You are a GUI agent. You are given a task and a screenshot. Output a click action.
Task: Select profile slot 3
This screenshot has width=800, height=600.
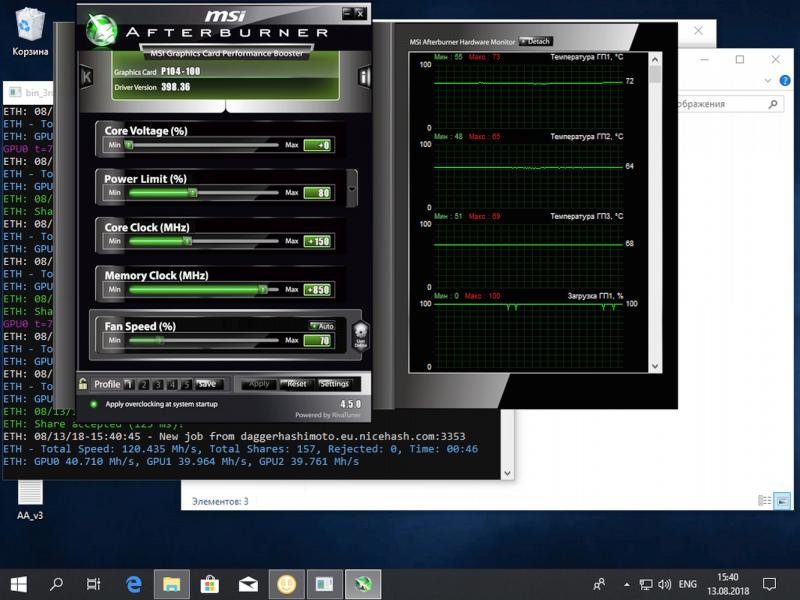click(x=158, y=384)
